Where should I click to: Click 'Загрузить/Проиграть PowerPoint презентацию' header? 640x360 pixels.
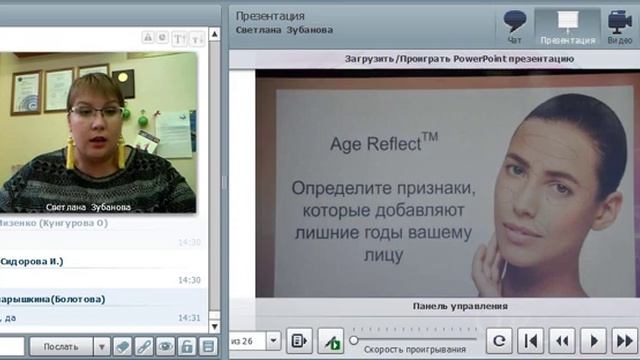[459, 59]
